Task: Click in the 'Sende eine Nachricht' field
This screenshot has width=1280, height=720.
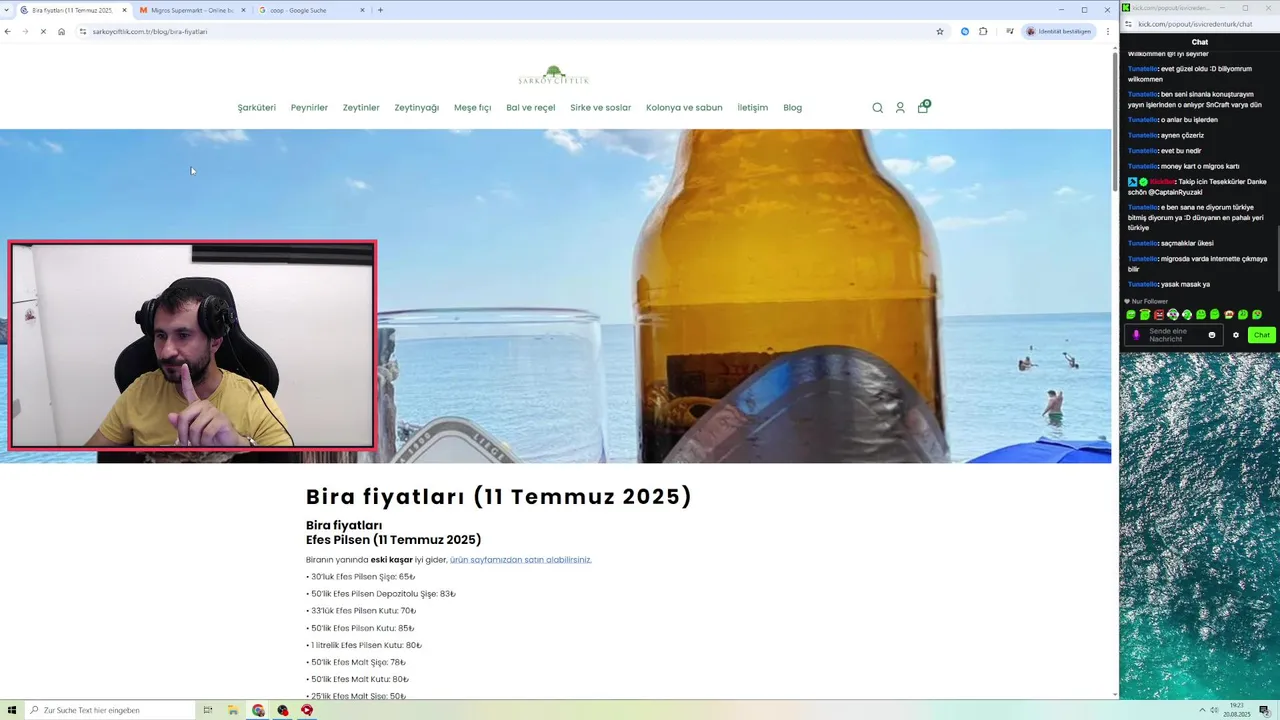Action: click(1174, 335)
